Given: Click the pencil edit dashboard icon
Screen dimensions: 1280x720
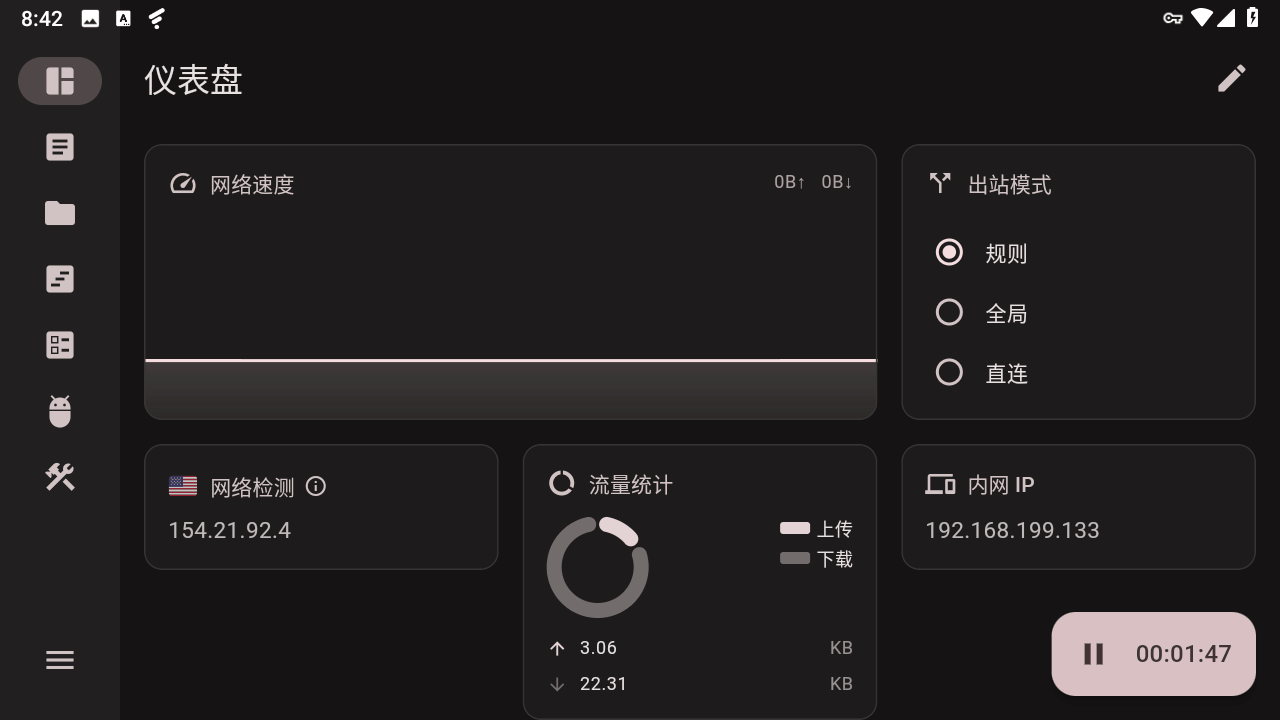Looking at the screenshot, I should (1232, 79).
